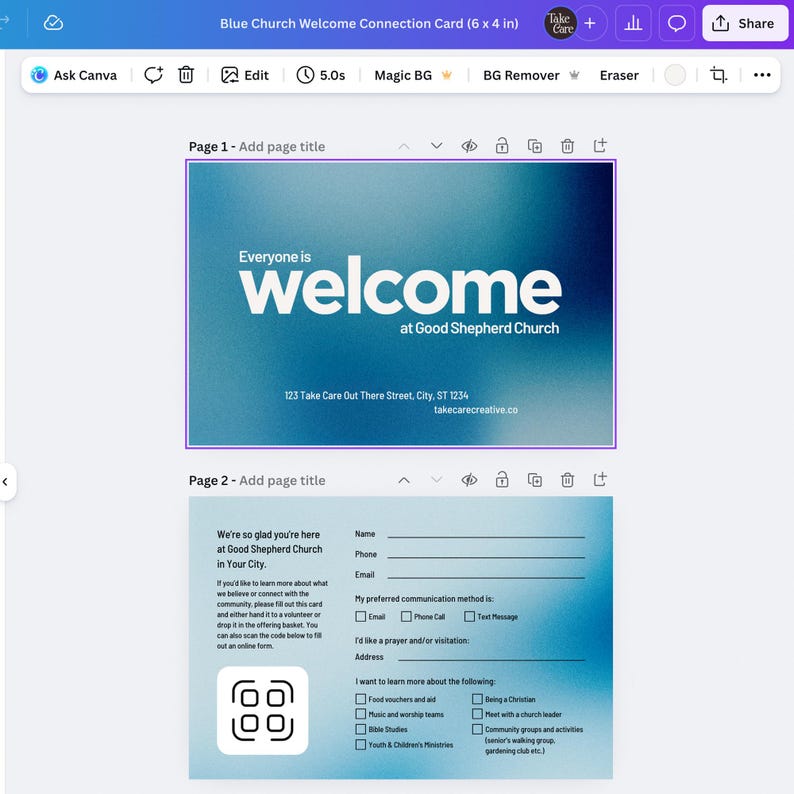This screenshot has width=794, height=794.
Task: Click the Share button
Action: [x=744, y=23]
